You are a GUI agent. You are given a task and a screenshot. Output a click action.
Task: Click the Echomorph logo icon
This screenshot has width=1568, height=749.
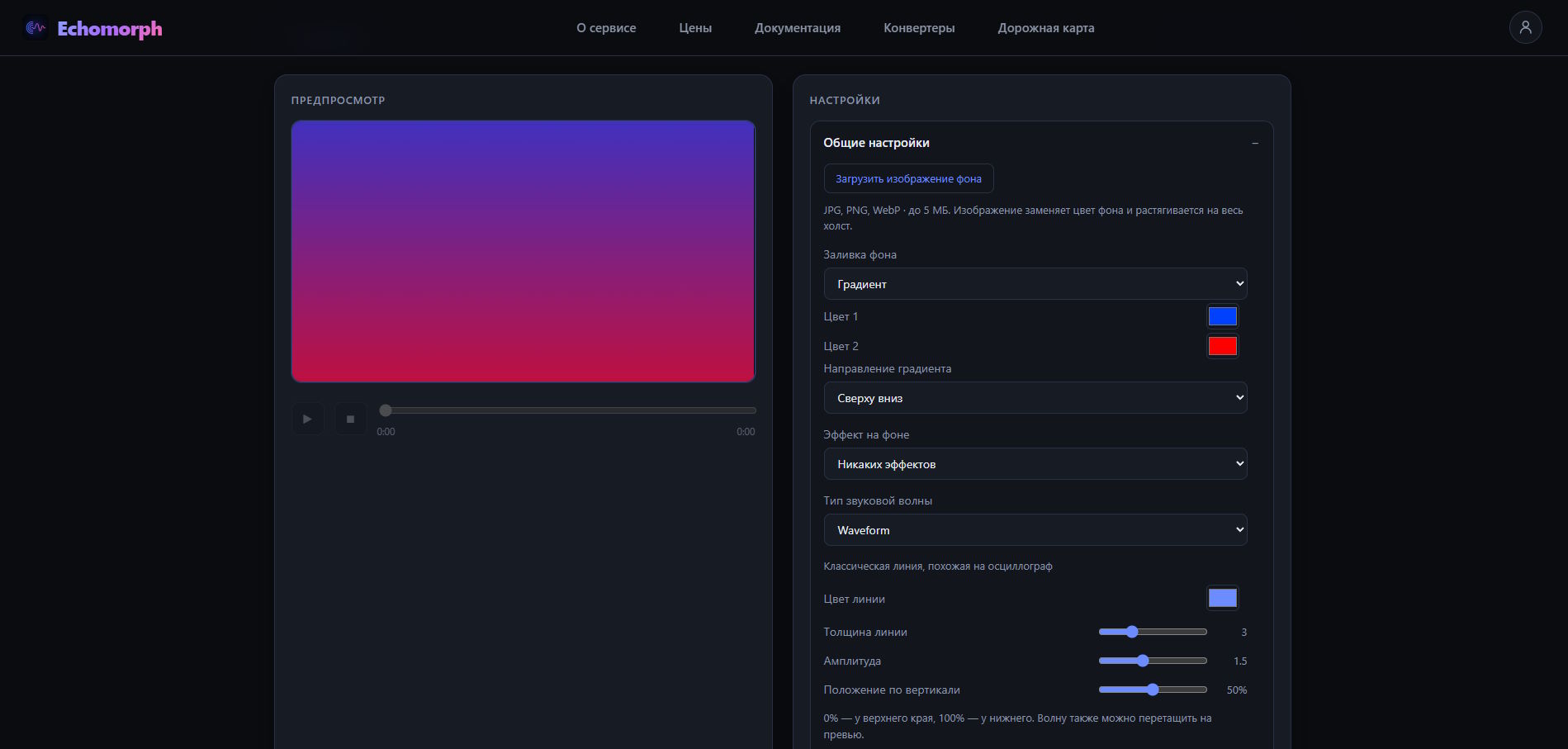point(35,28)
